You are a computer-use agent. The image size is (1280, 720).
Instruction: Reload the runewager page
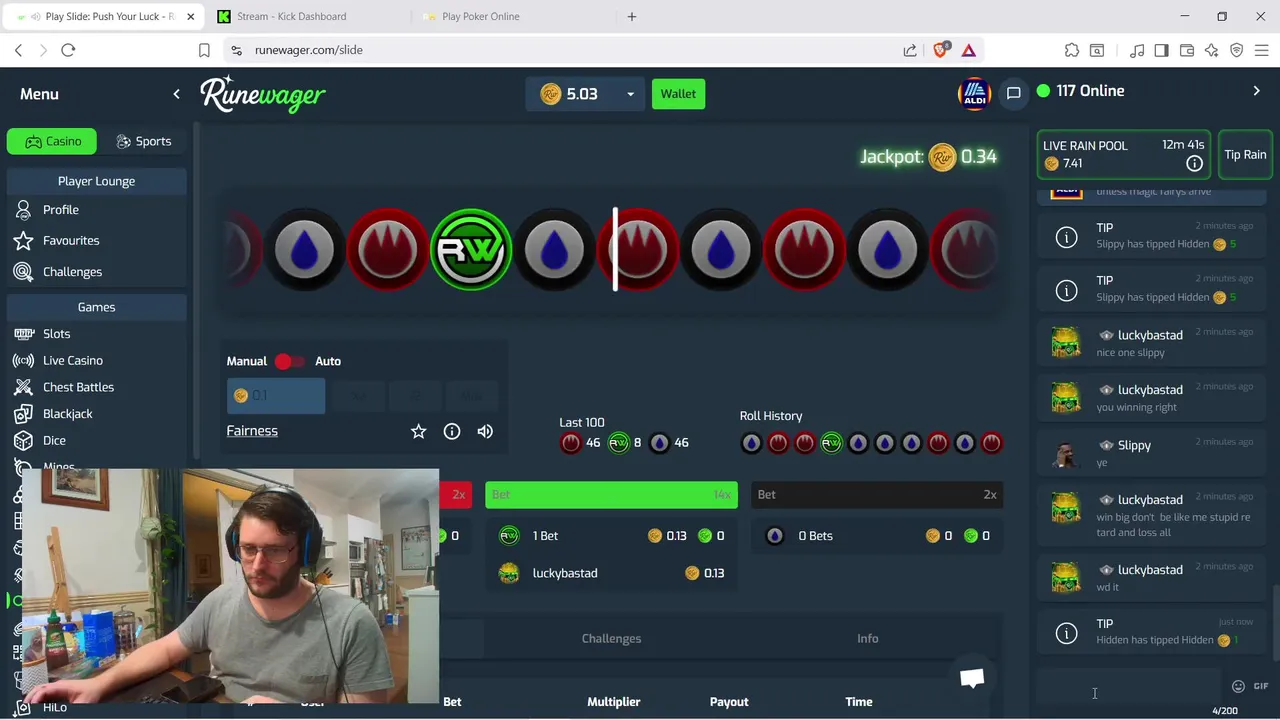[x=68, y=50]
